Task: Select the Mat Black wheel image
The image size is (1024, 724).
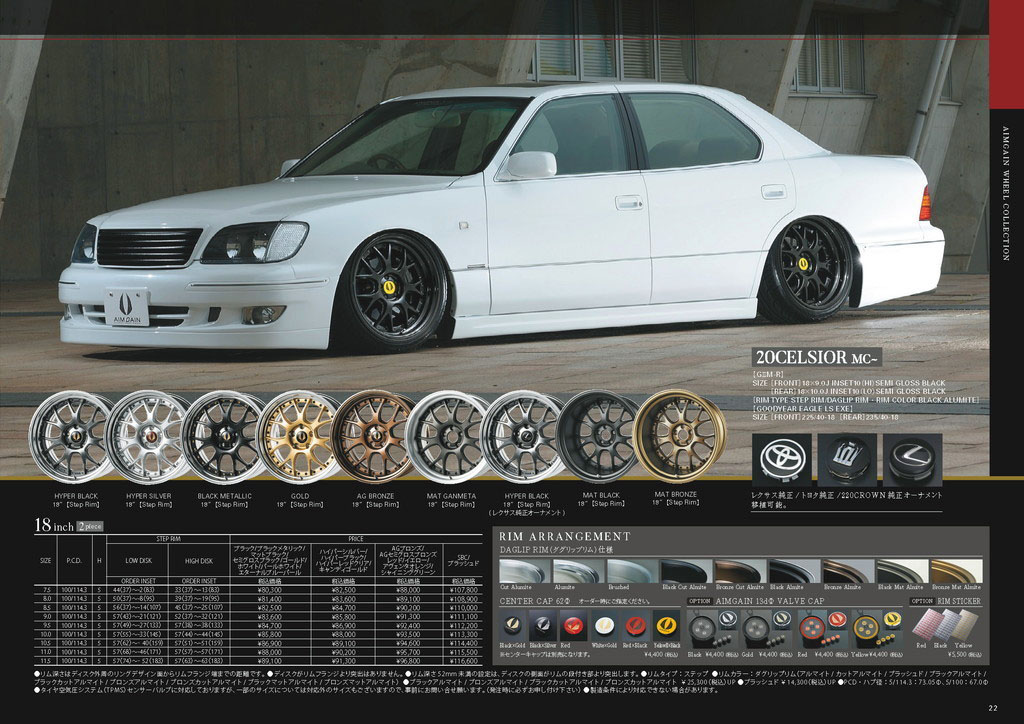Action: click(599, 435)
